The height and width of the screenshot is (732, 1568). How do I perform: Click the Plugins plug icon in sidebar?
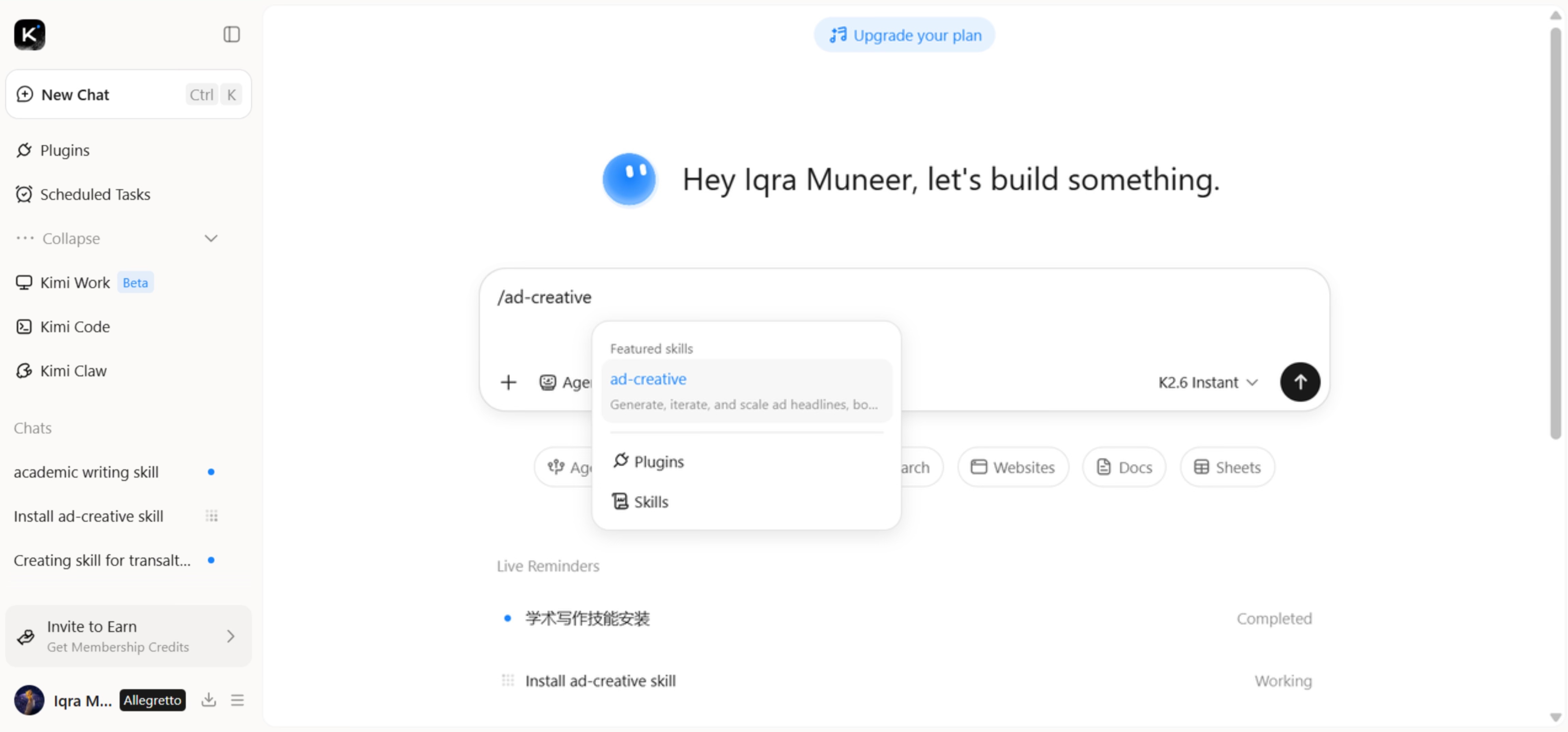coord(24,150)
